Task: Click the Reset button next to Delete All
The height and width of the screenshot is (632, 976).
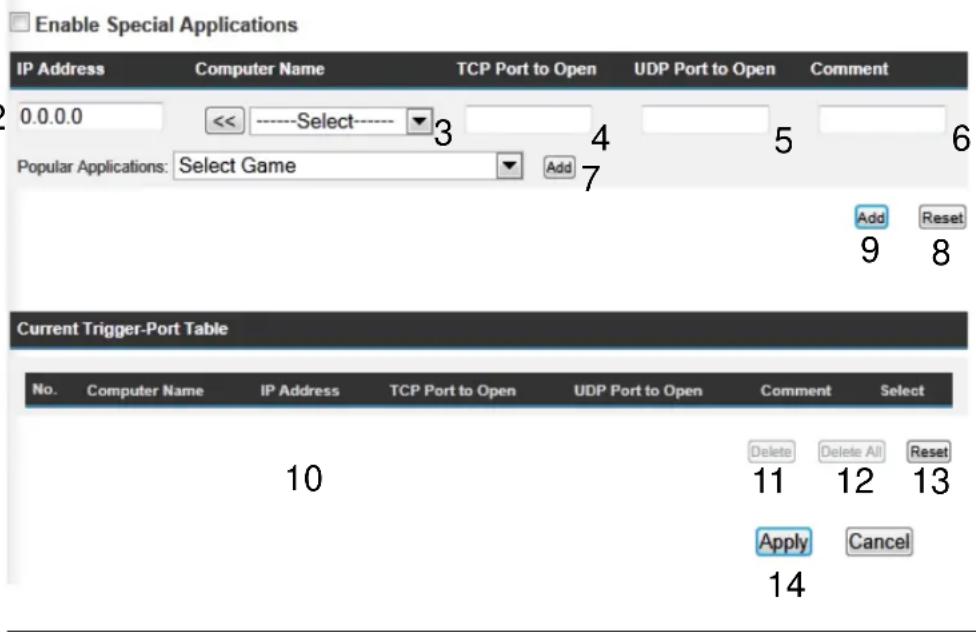Action: coord(929,451)
